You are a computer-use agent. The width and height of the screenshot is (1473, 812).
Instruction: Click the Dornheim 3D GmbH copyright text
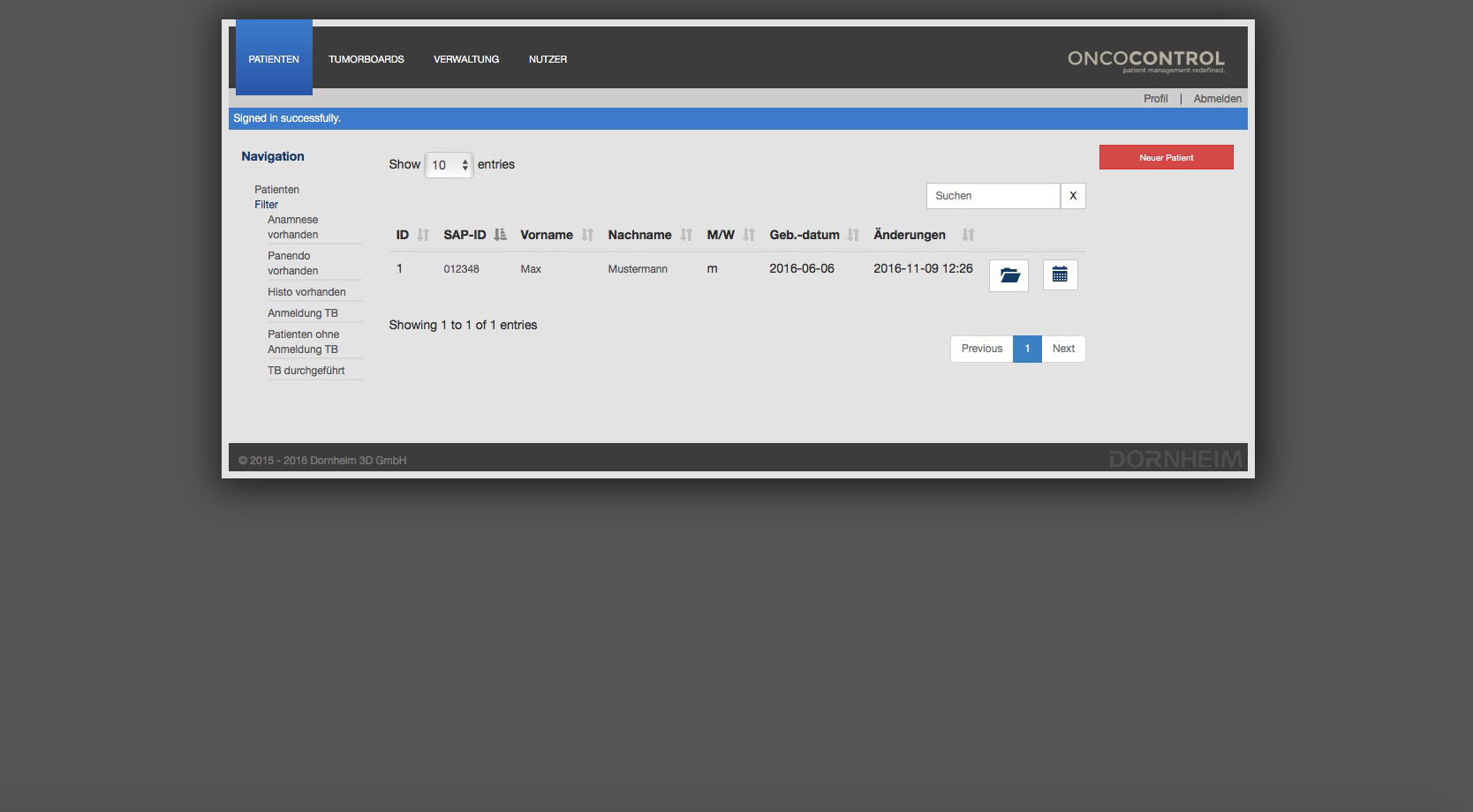pyautogui.click(x=322, y=461)
